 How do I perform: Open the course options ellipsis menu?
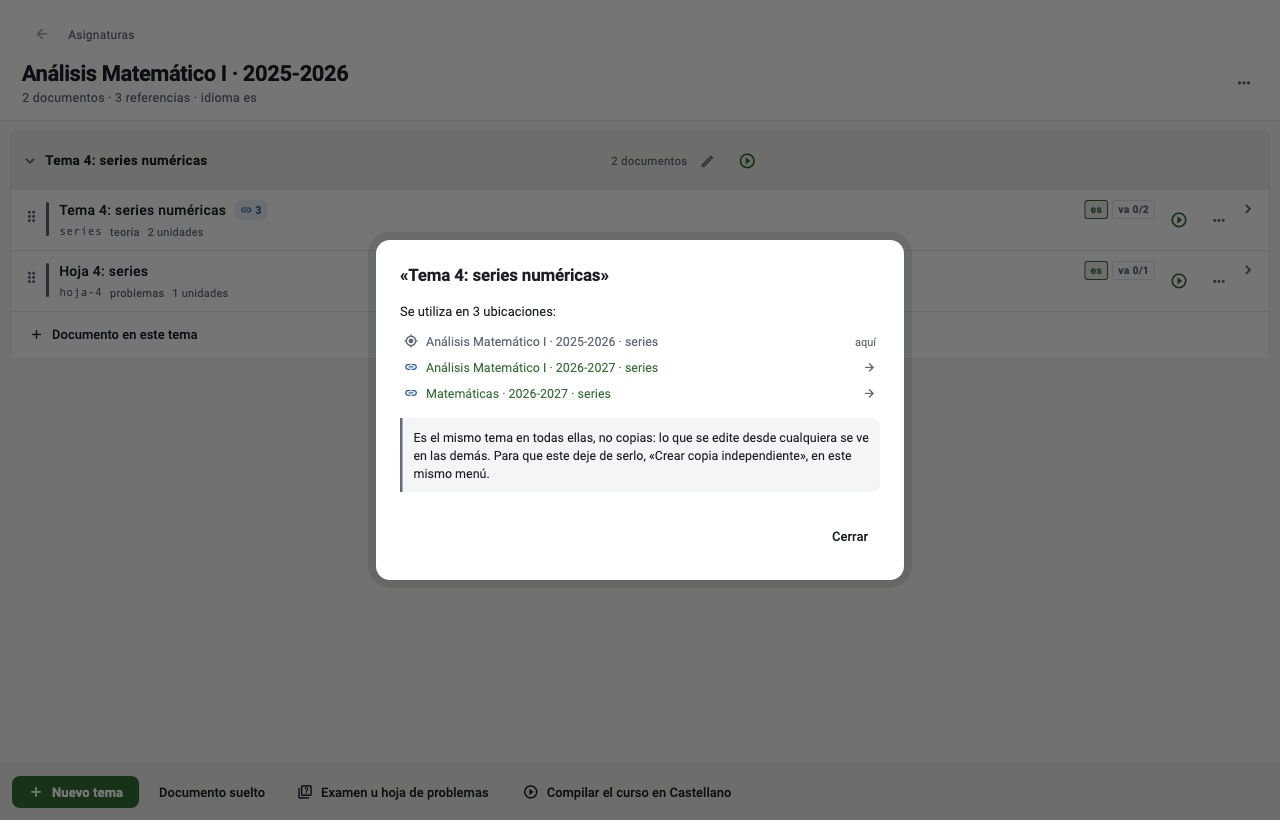point(1244,83)
